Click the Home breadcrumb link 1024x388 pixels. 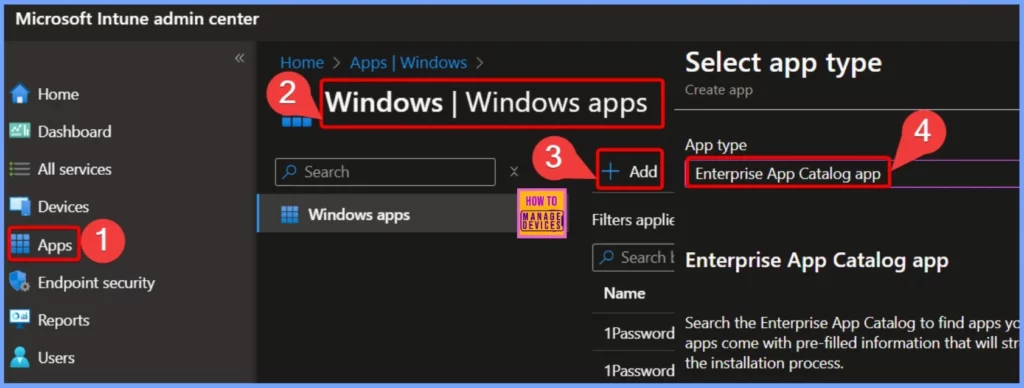pyautogui.click(x=302, y=63)
